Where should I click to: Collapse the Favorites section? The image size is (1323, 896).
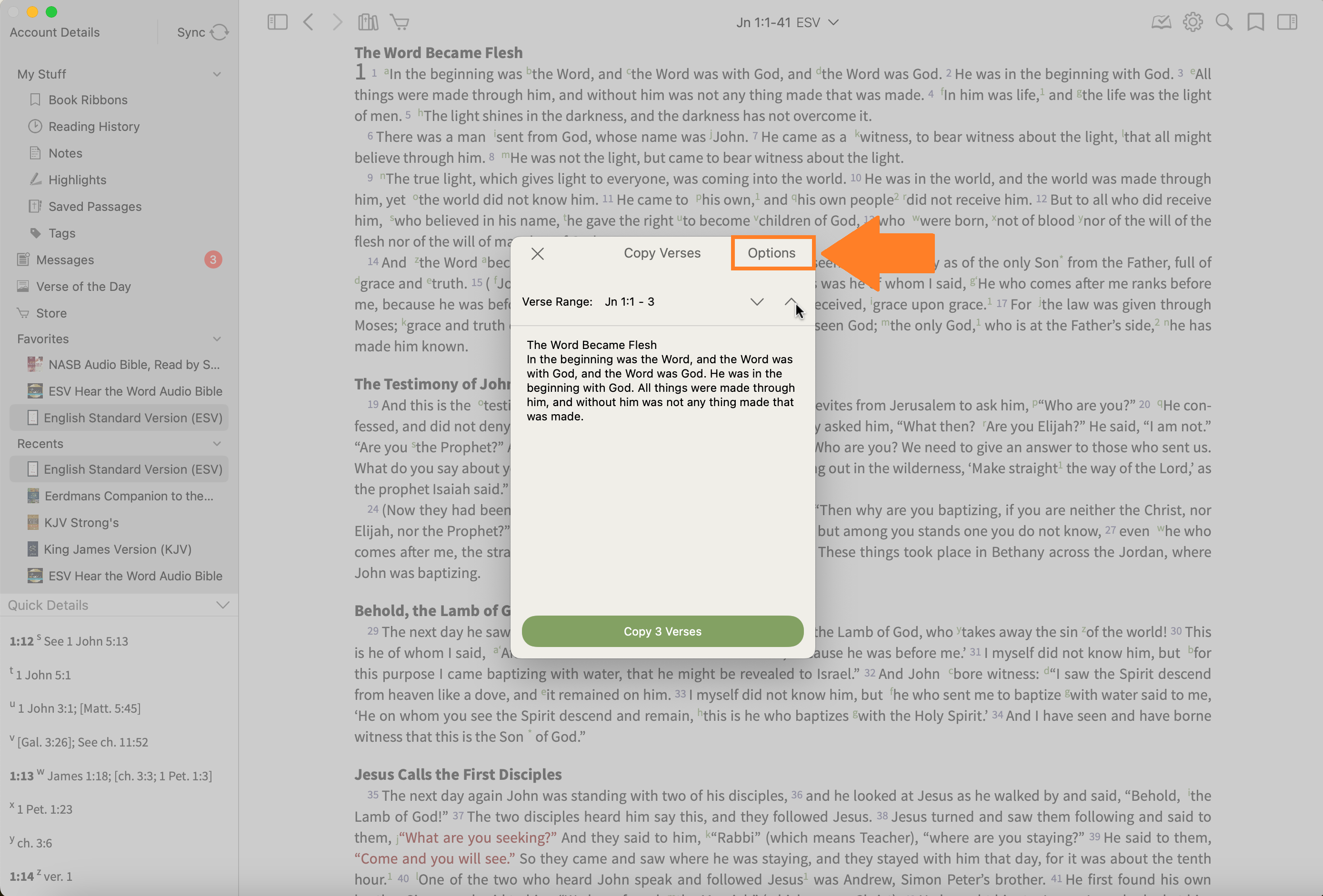(217, 338)
